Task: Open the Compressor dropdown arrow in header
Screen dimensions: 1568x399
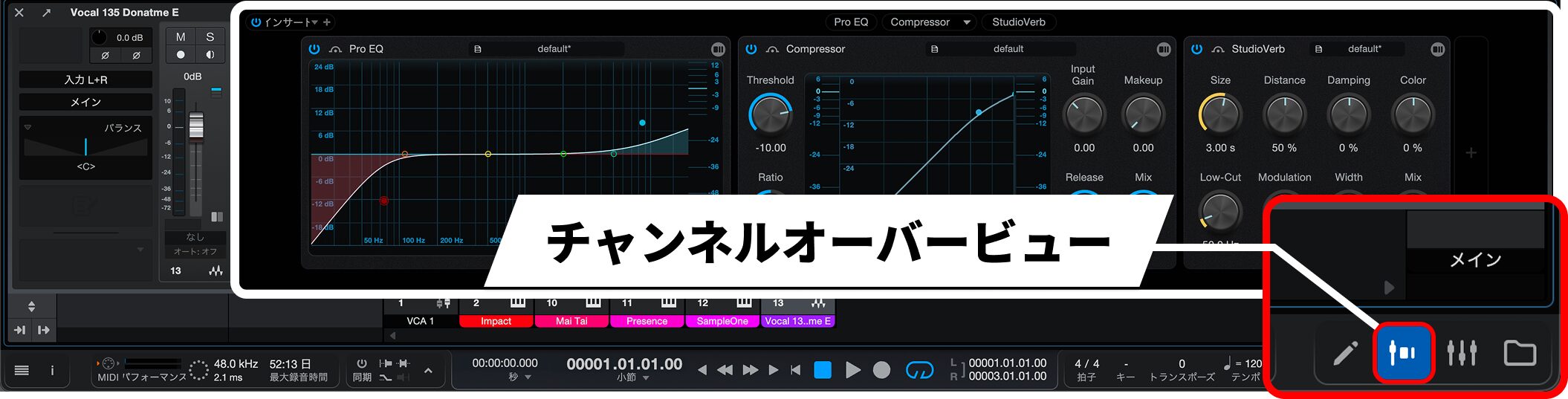Action: coord(966,22)
